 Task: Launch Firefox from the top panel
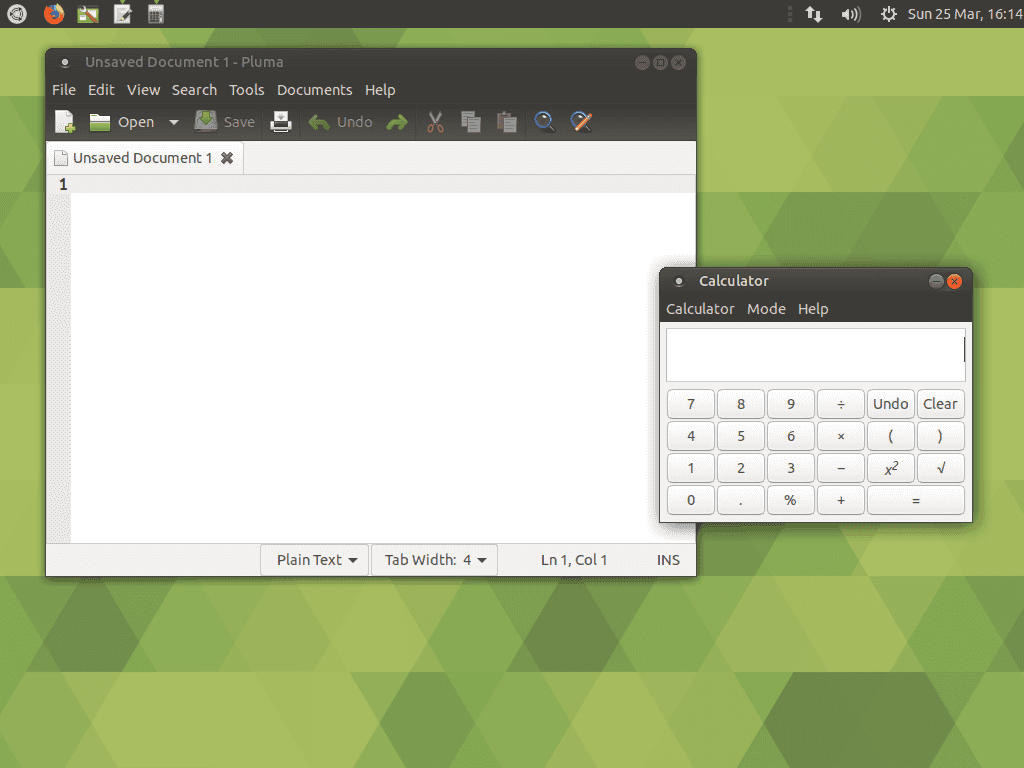click(53, 14)
